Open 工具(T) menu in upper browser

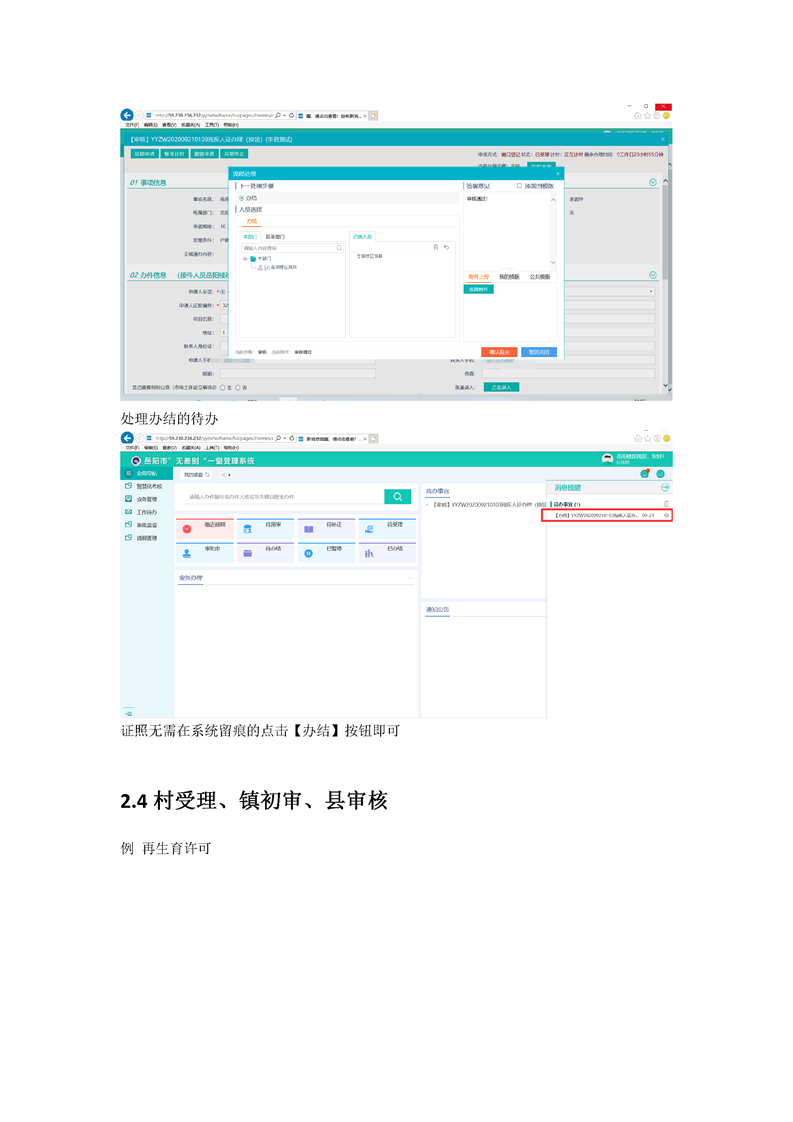tap(213, 125)
